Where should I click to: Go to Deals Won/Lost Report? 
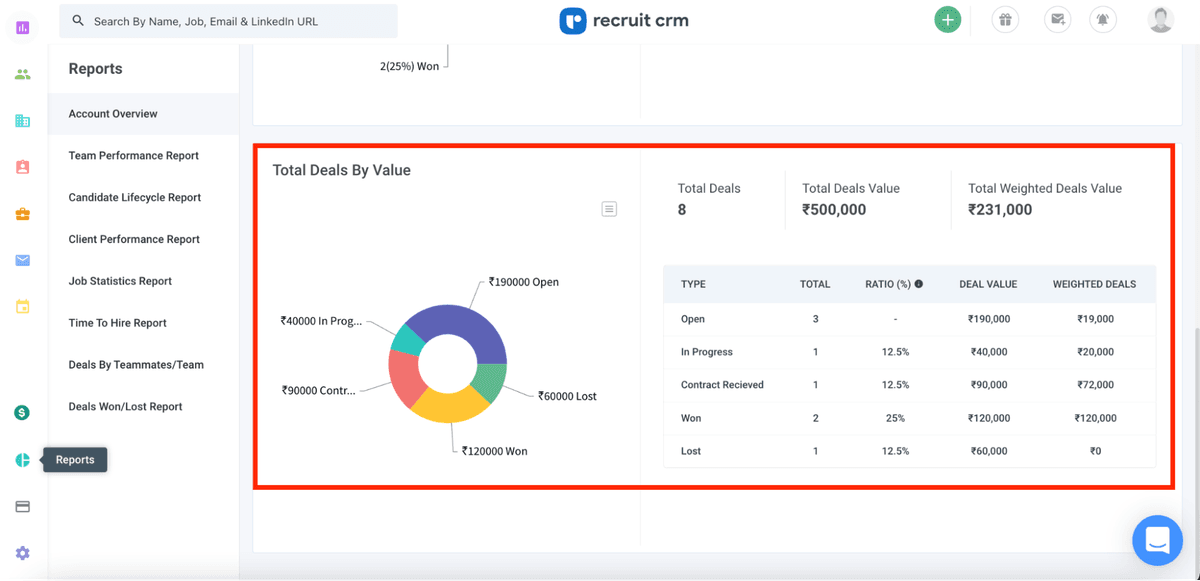tap(125, 407)
